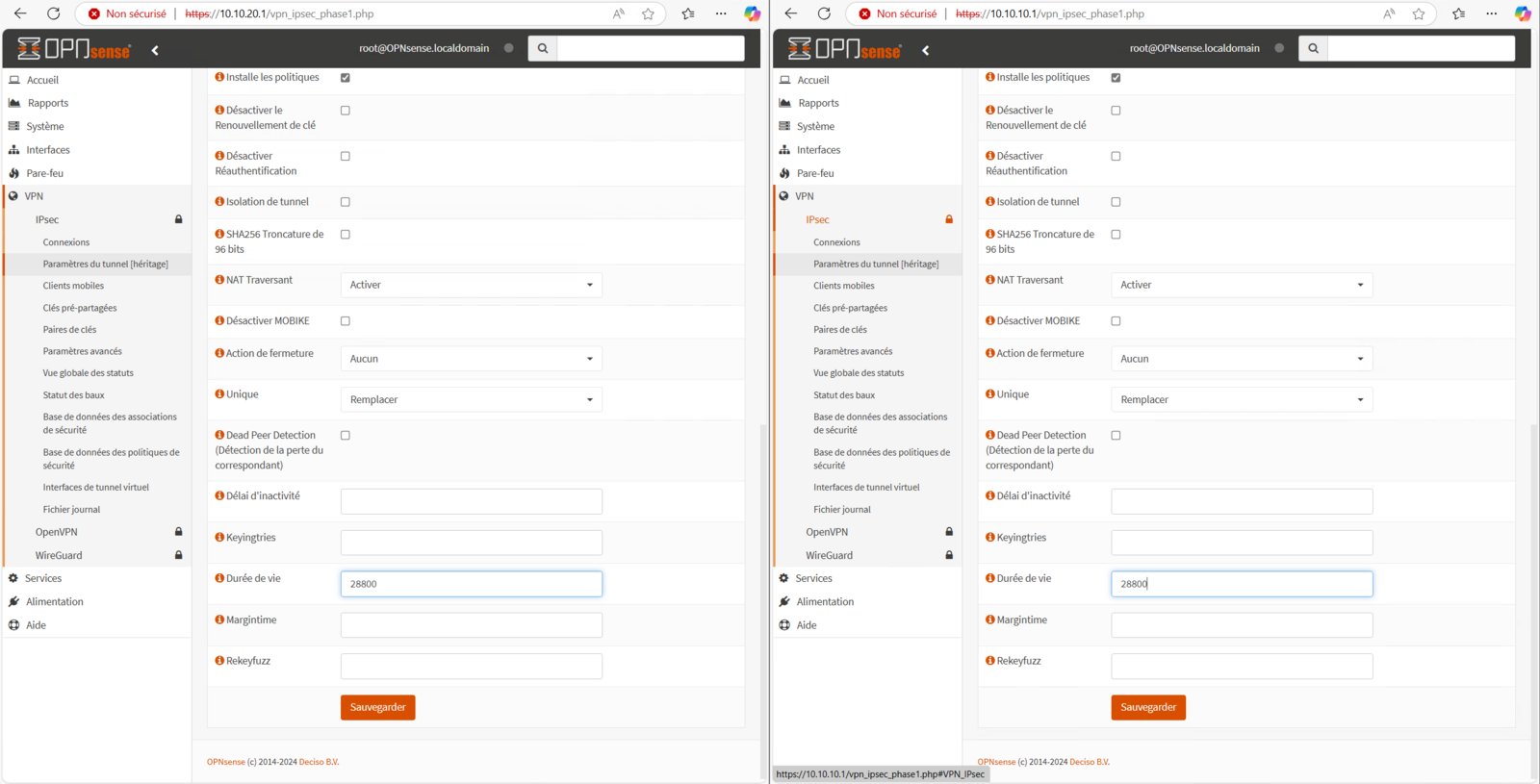Open Copilot in the 10.10.10.1 browser window

click(x=1523, y=13)
